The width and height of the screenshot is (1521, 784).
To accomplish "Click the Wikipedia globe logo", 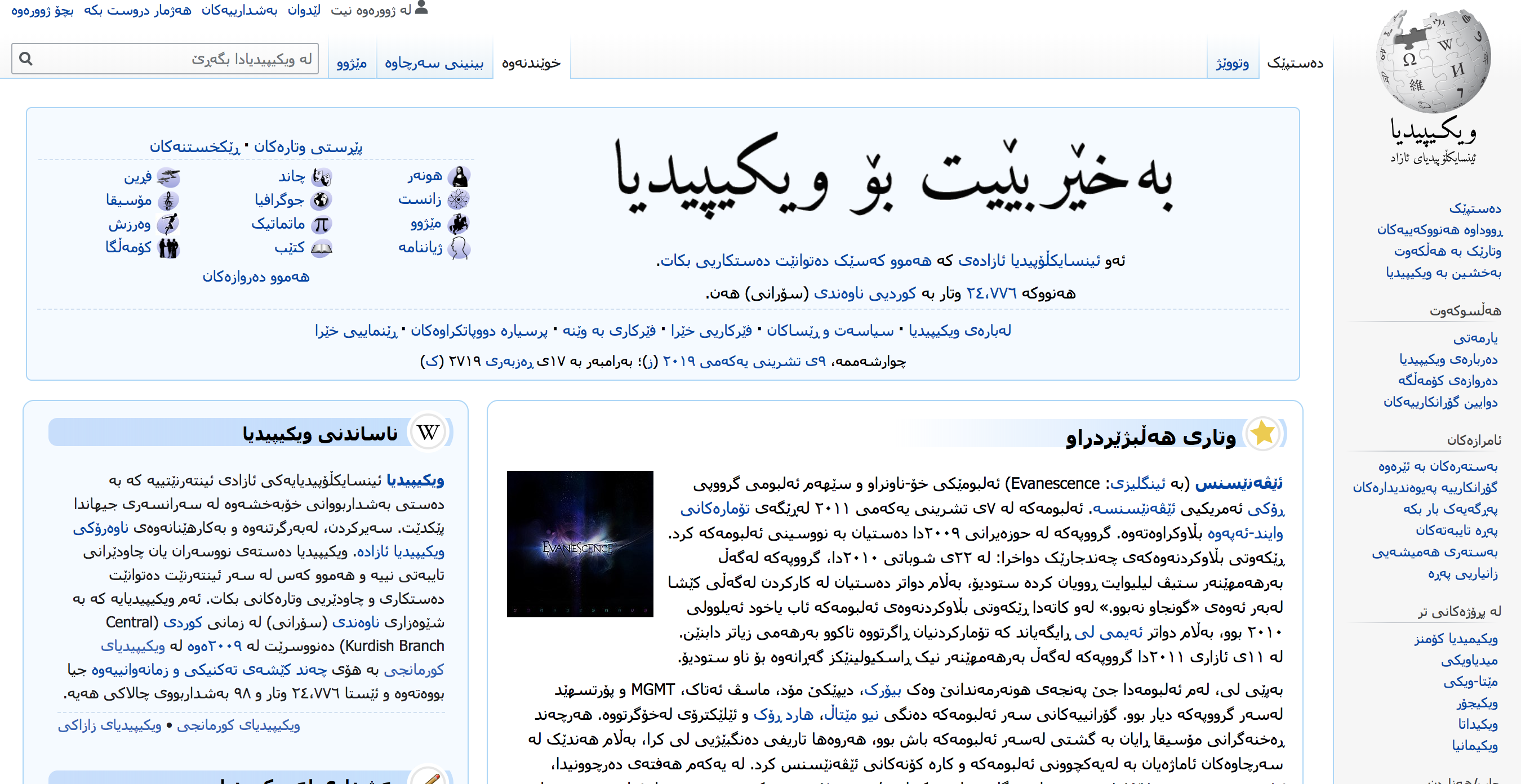I will coord(1433,61).
